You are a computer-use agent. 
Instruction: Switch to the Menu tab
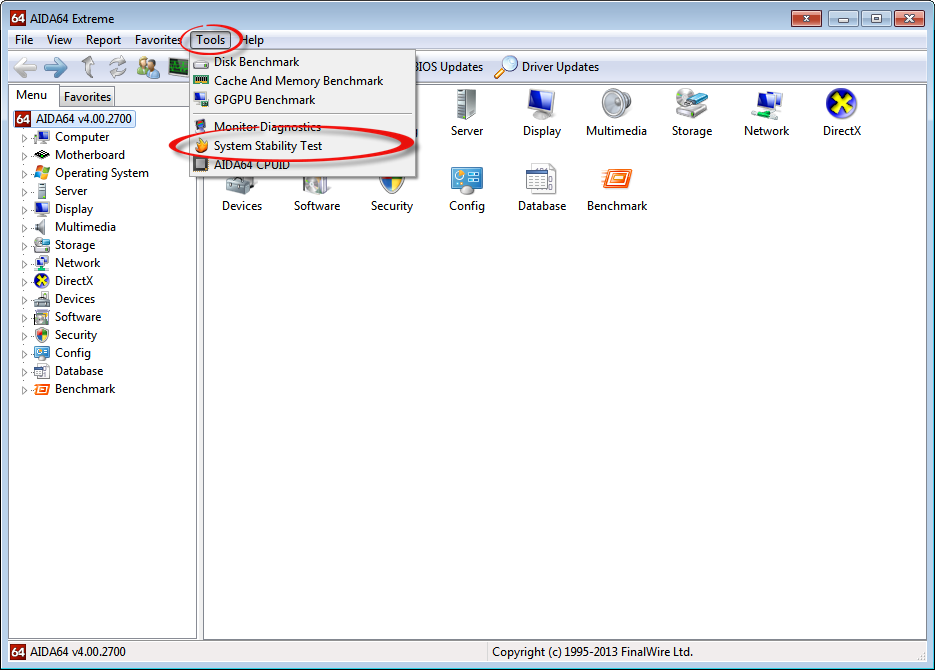[32, 95]
